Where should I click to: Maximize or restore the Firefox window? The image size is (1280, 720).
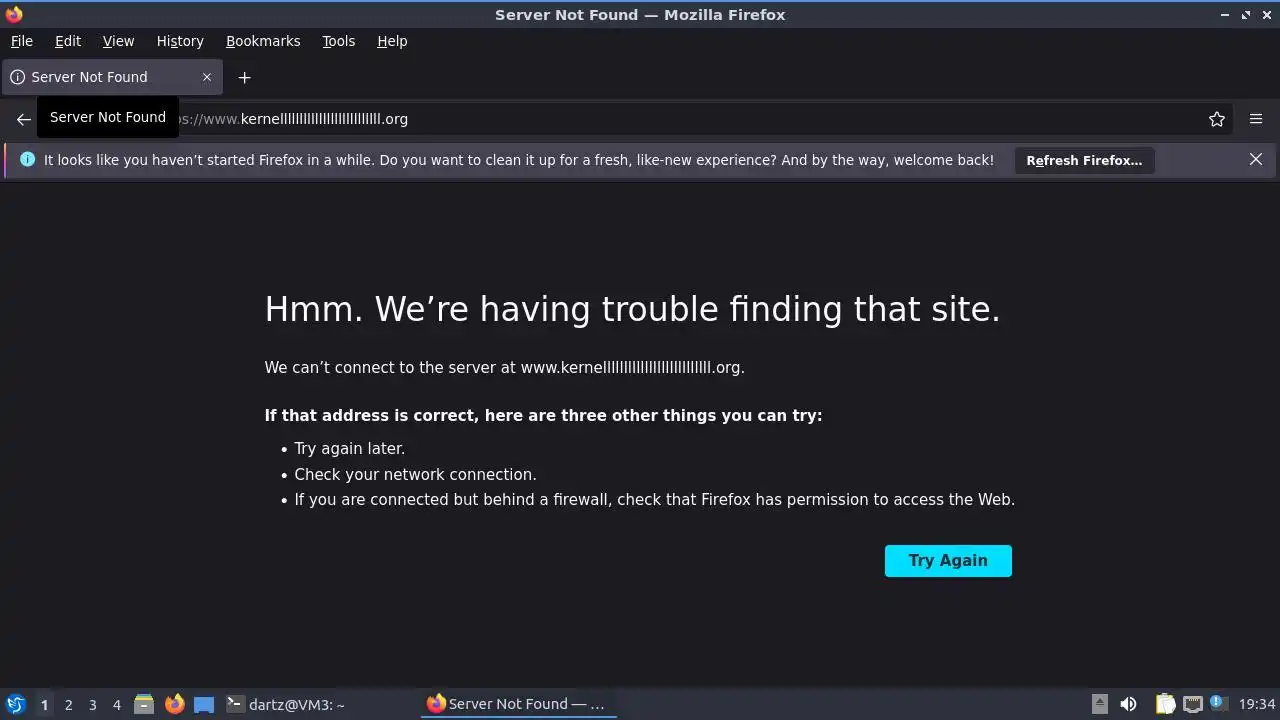1246,14
